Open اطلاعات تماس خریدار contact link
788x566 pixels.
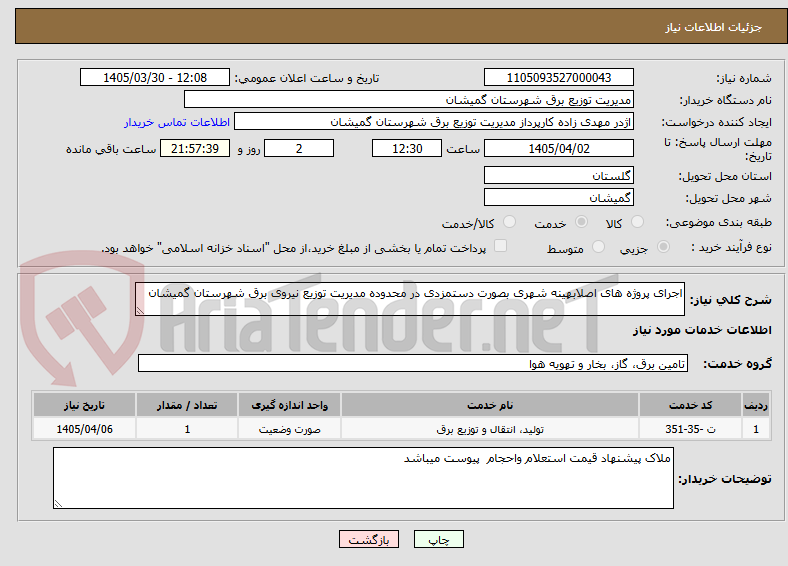(x=177, y=122)
